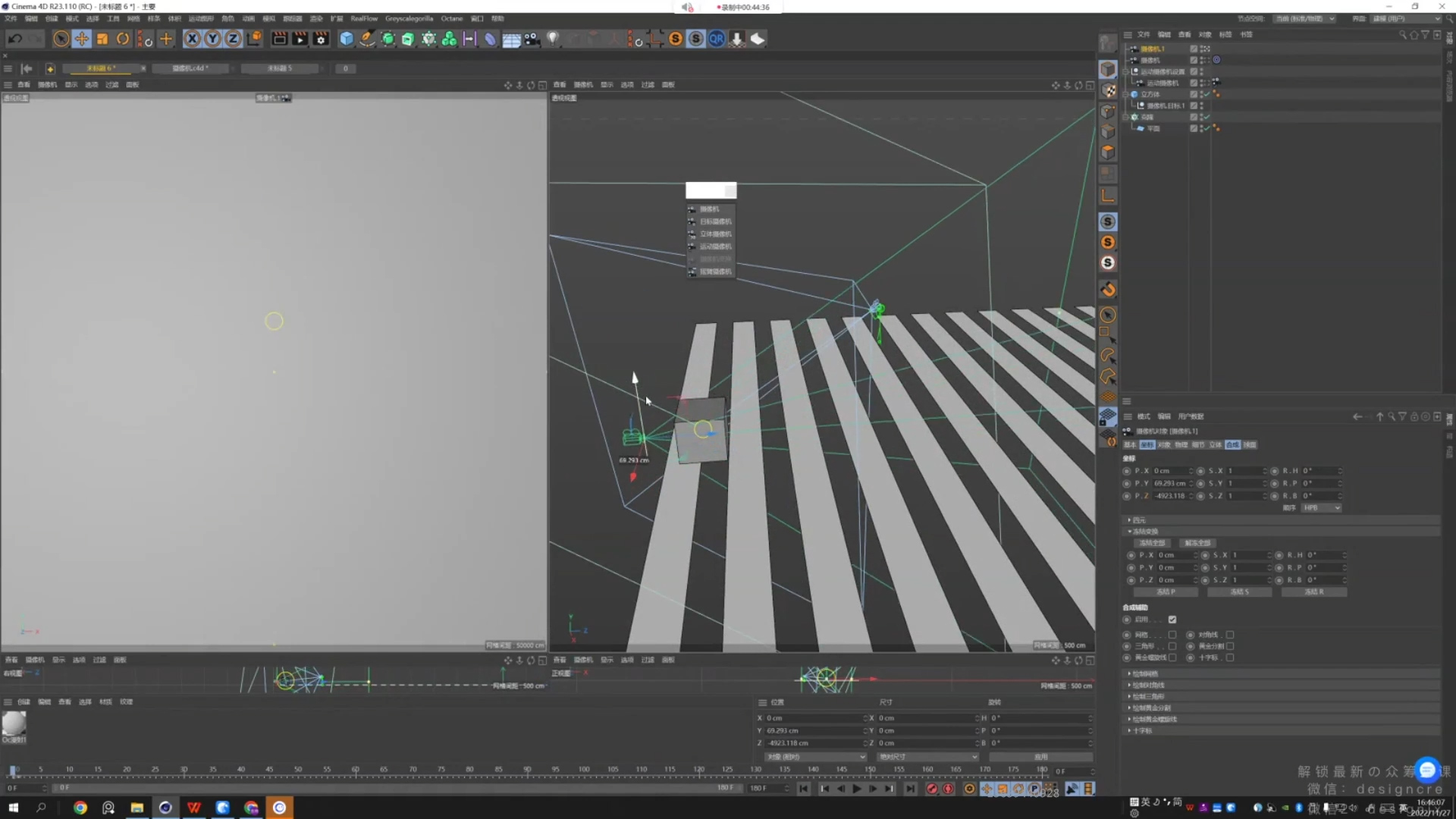This screenshot has height=819, width=1456.
Task: Expand the 四元 section
Action: coord(1137,520)
